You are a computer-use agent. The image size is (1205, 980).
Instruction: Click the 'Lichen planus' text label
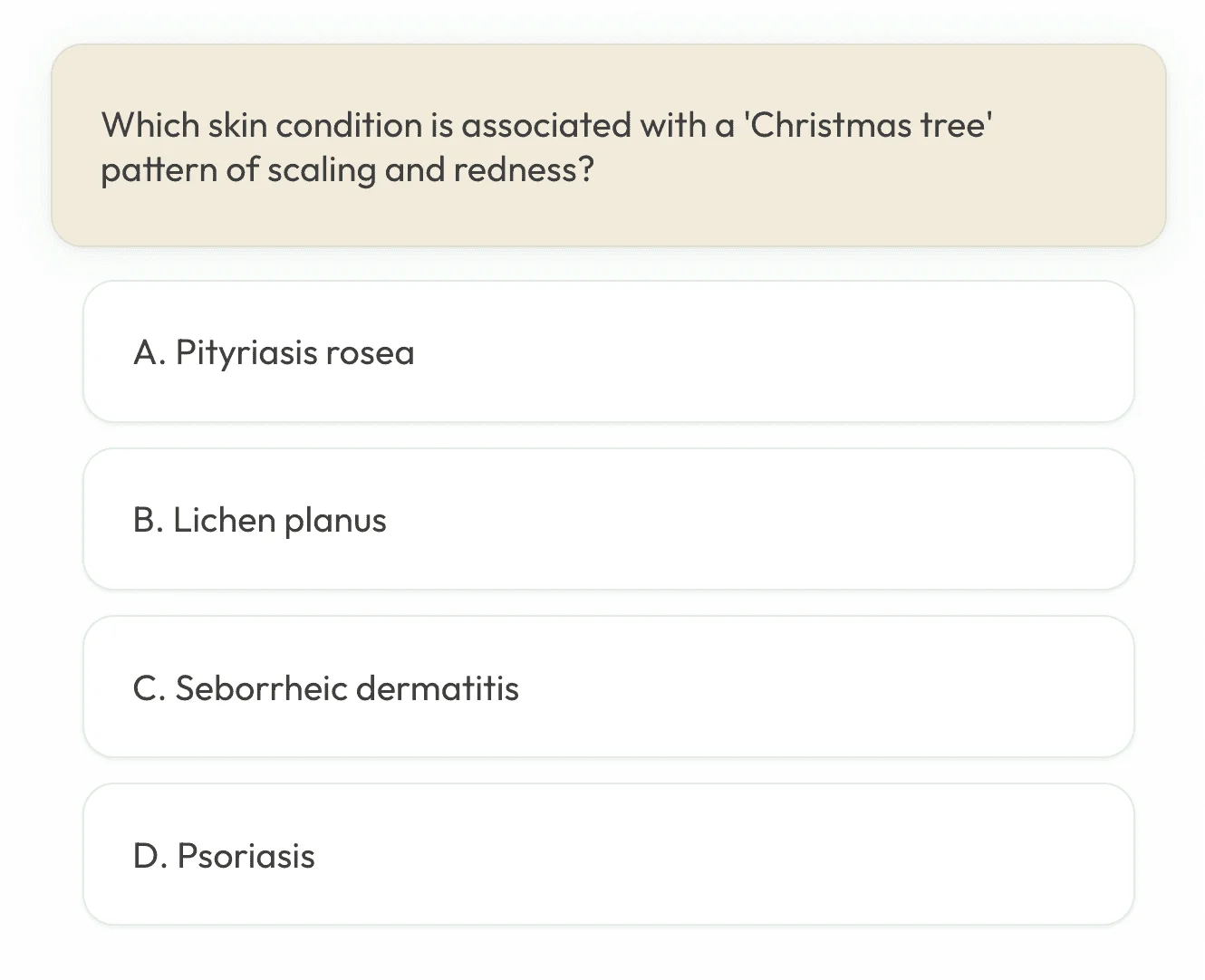(280, 521)
